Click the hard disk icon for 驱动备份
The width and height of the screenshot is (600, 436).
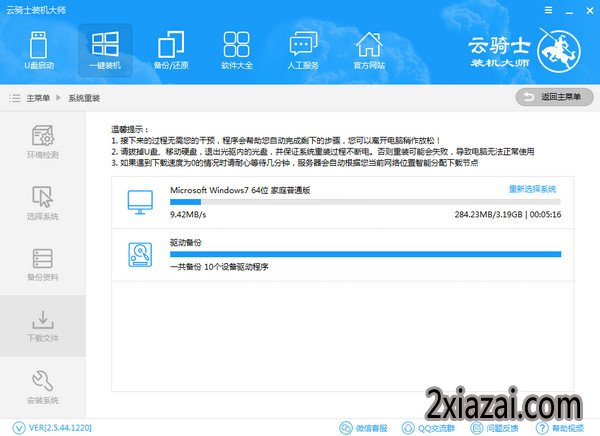click(x=140, y=255)
